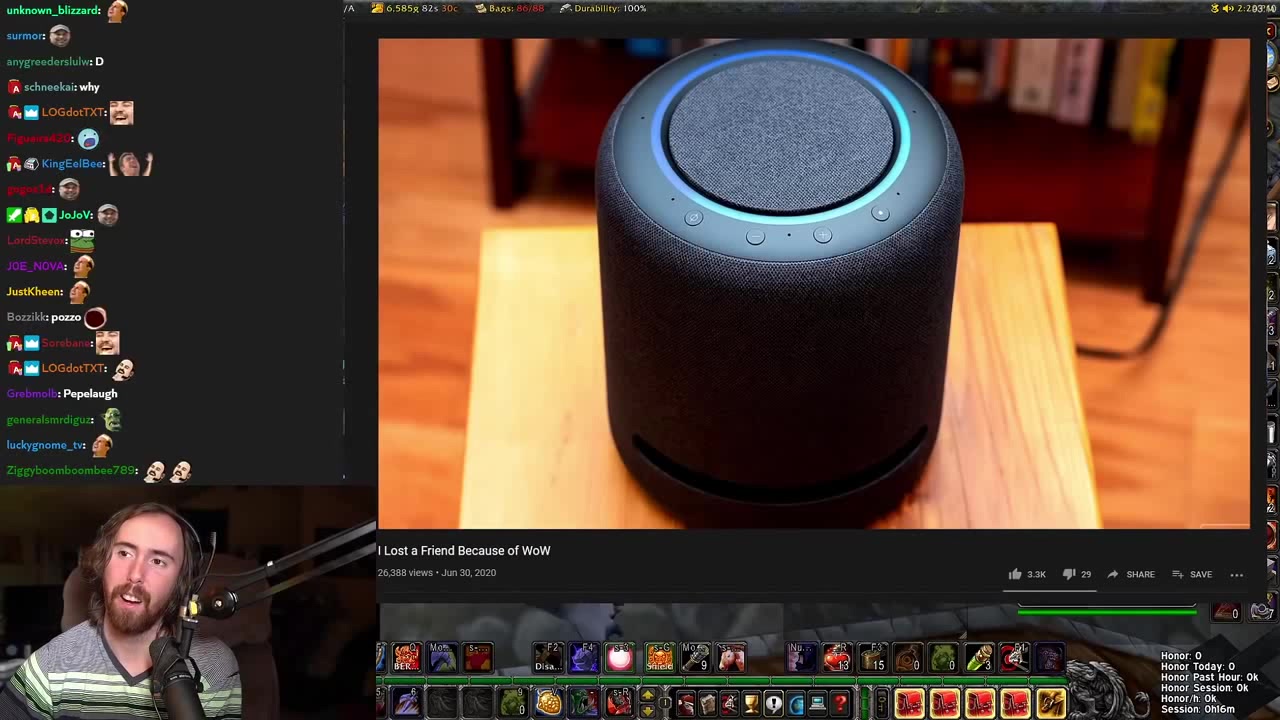The height and width of the screenshot is (720, 1280).
Task: Page action bar down with yellow arrow
Action: [647, 711]
